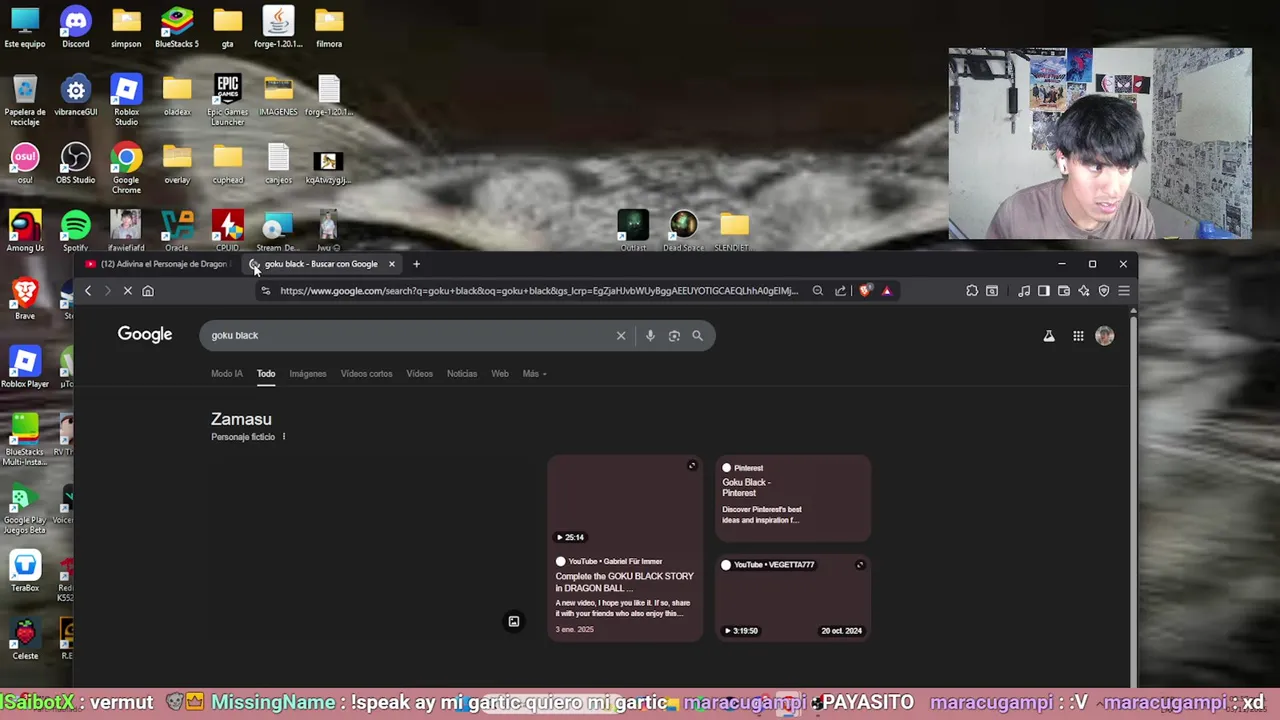
Task: Start voice search with microphone icon
Action: (650, 336)
